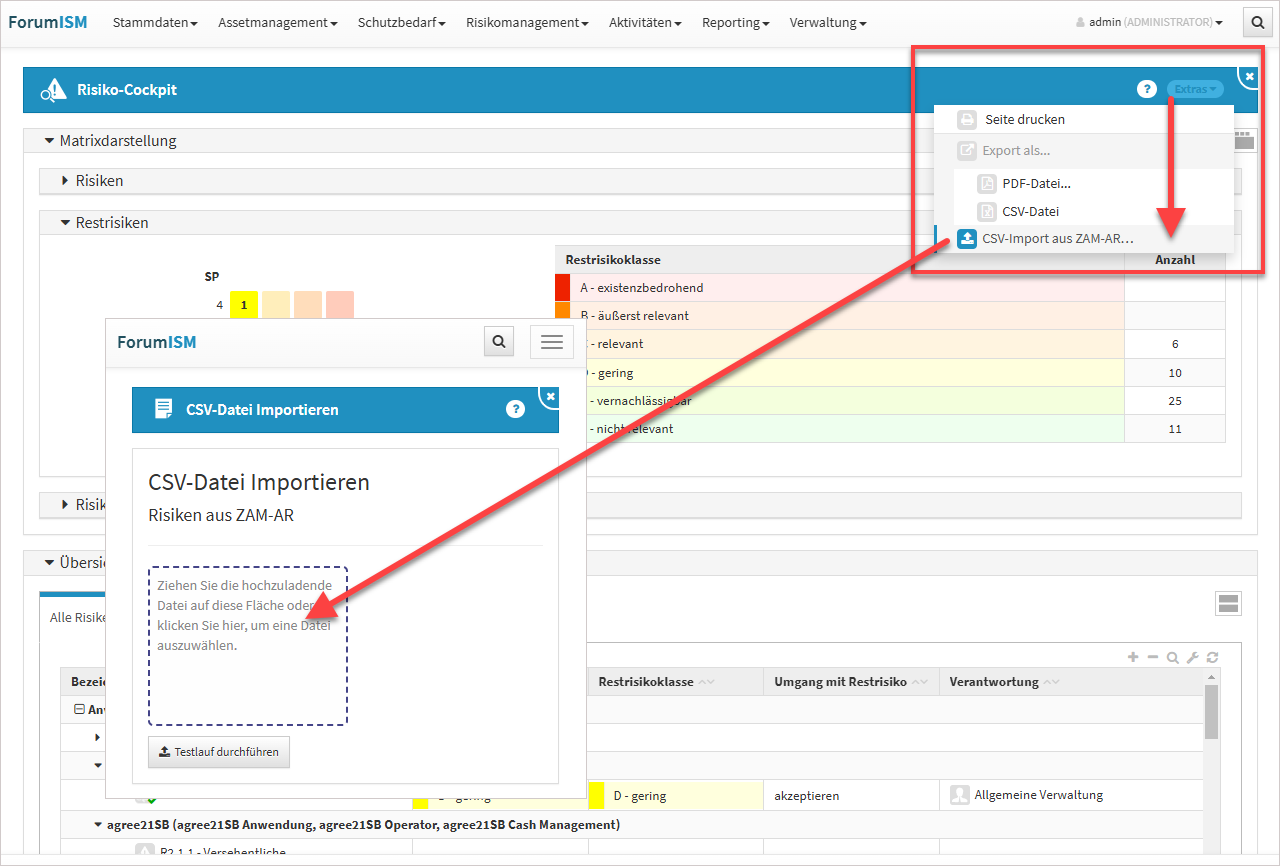
Task: Collapse the Restrisiken subsection
Action: (66, 223)
